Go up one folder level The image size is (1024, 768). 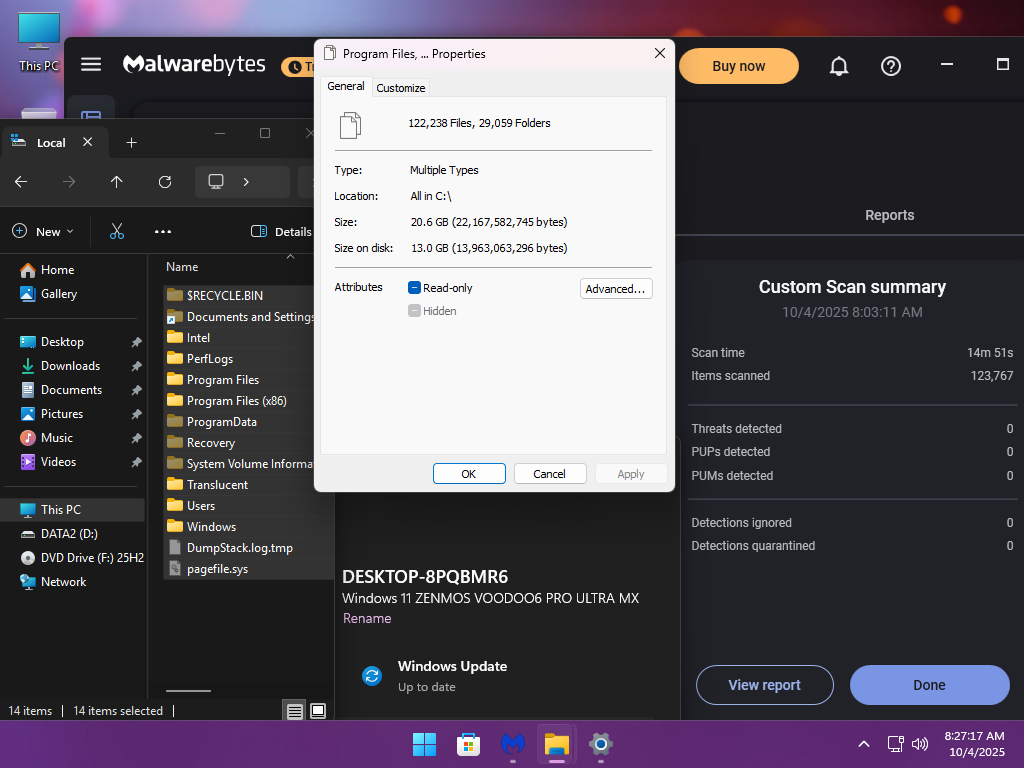116,182
